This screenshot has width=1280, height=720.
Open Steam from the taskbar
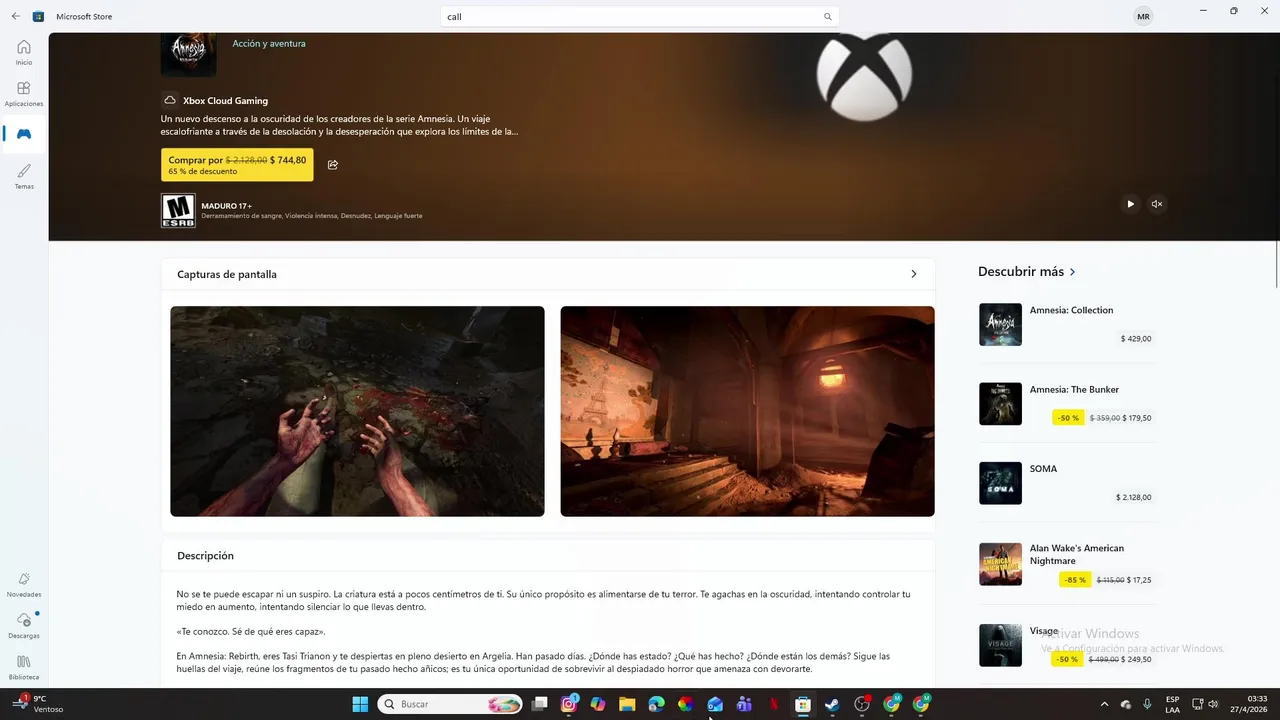point(832,704)
